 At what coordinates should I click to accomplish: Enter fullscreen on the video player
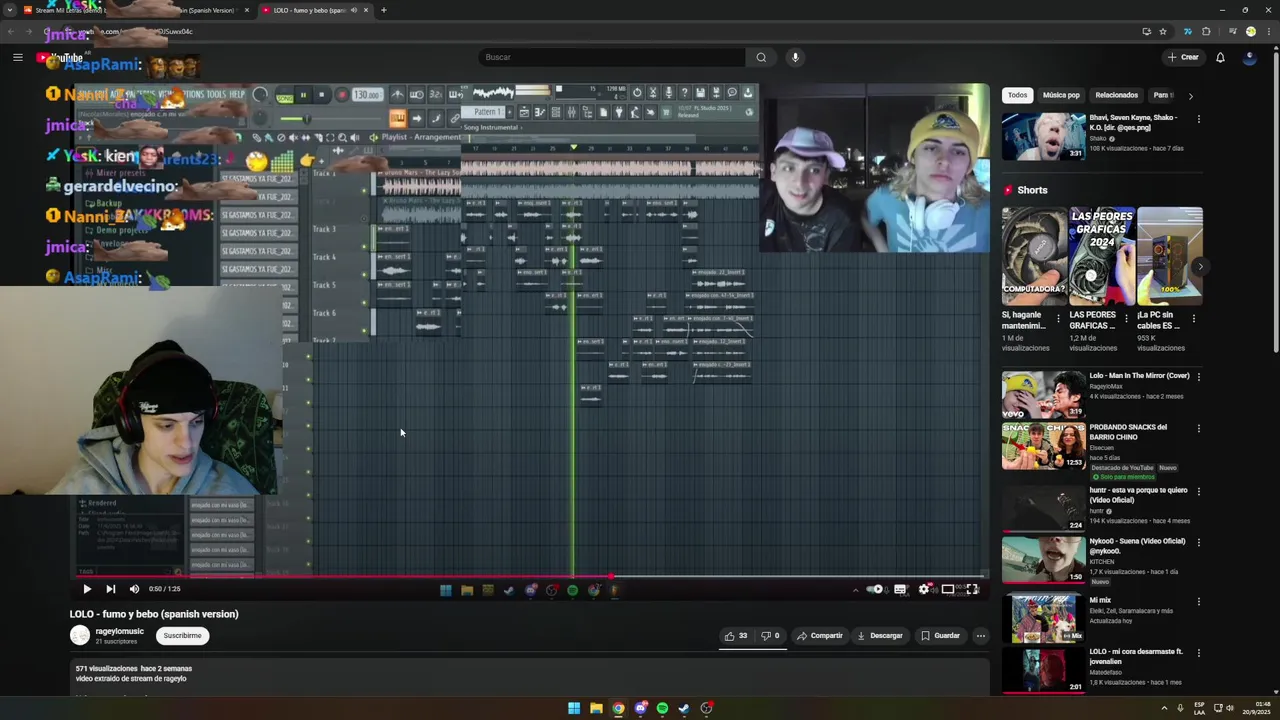[972, 589]
